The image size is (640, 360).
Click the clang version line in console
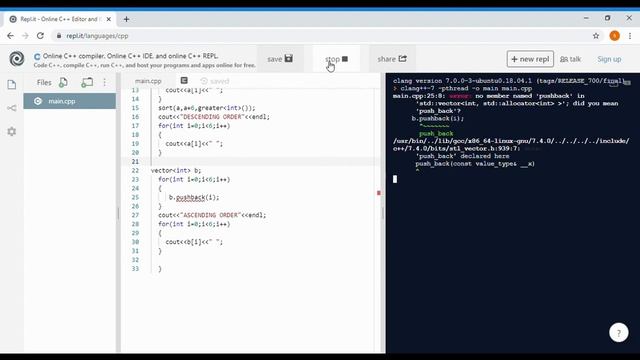509,81
